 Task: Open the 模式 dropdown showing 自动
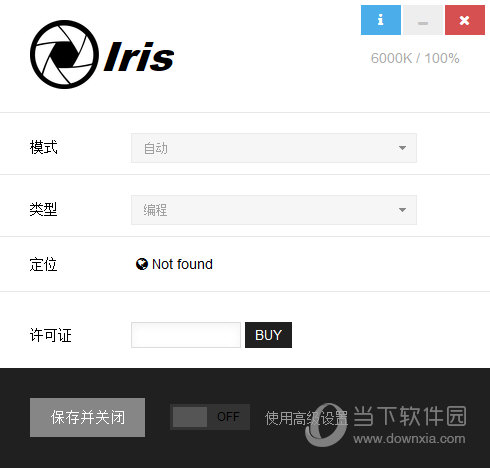point(274,148)
